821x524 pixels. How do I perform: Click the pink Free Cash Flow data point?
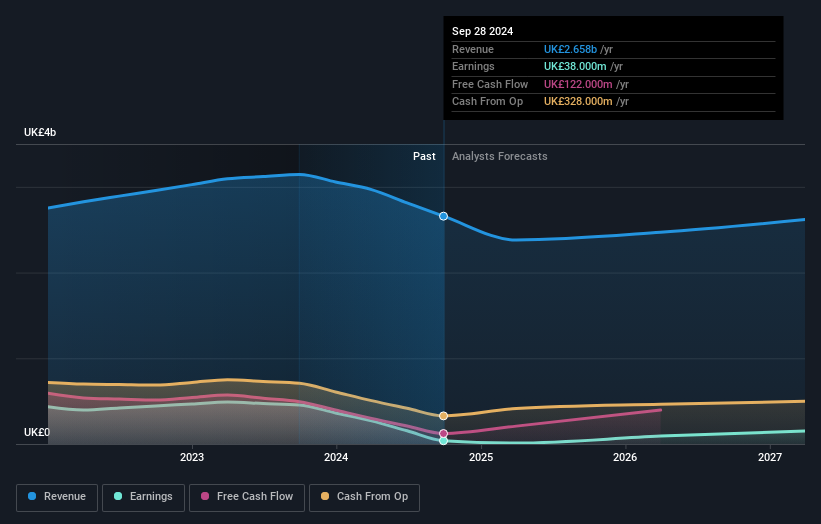tap(443, 433)
